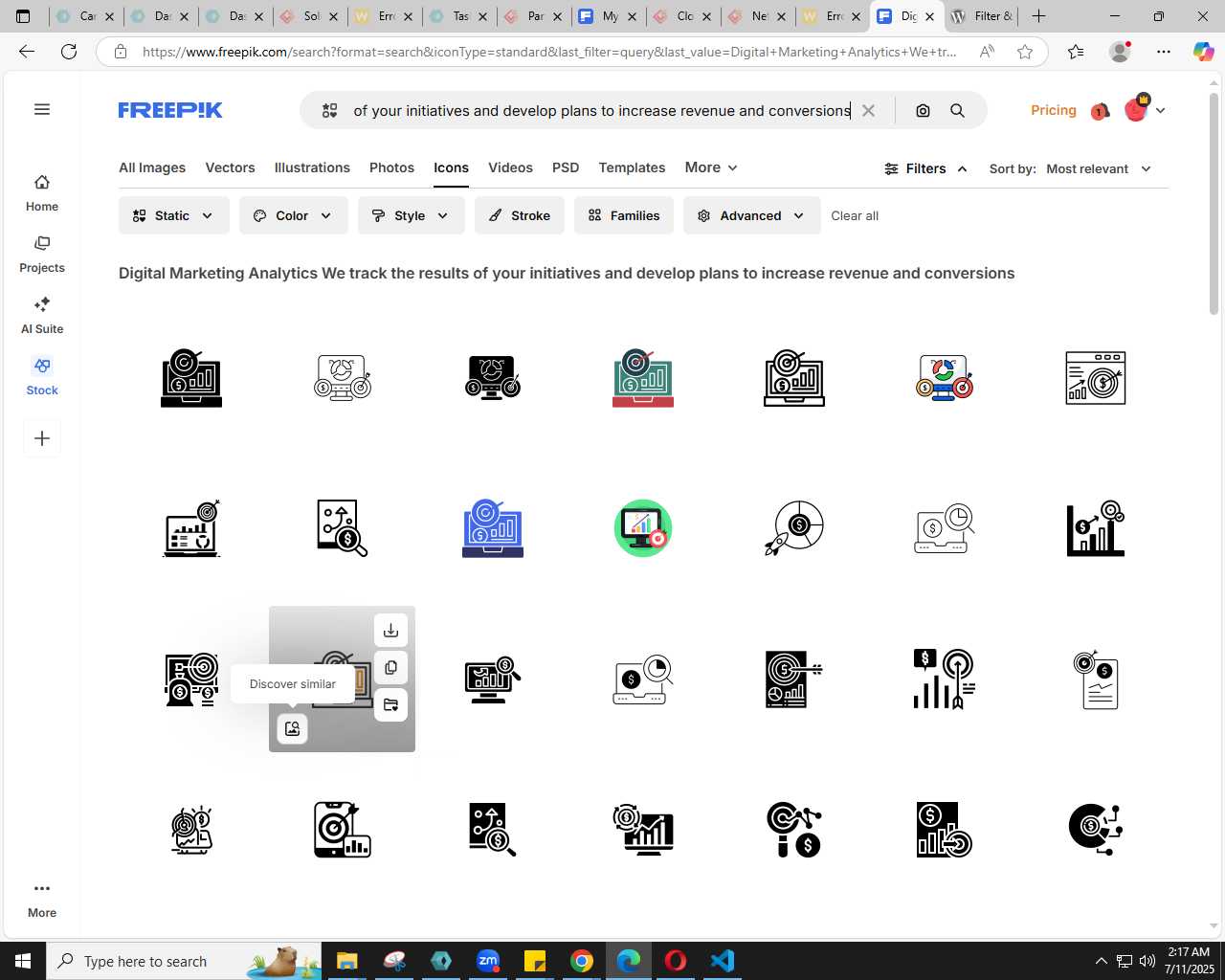Open the Static filter dropdown
This screenshot has width=1225, height=980.
[x=174, y=215]
